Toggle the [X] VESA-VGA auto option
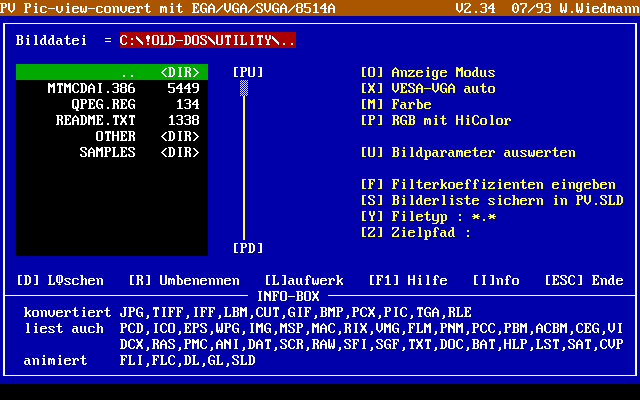The image size is (640, 400). pos(427,89)
